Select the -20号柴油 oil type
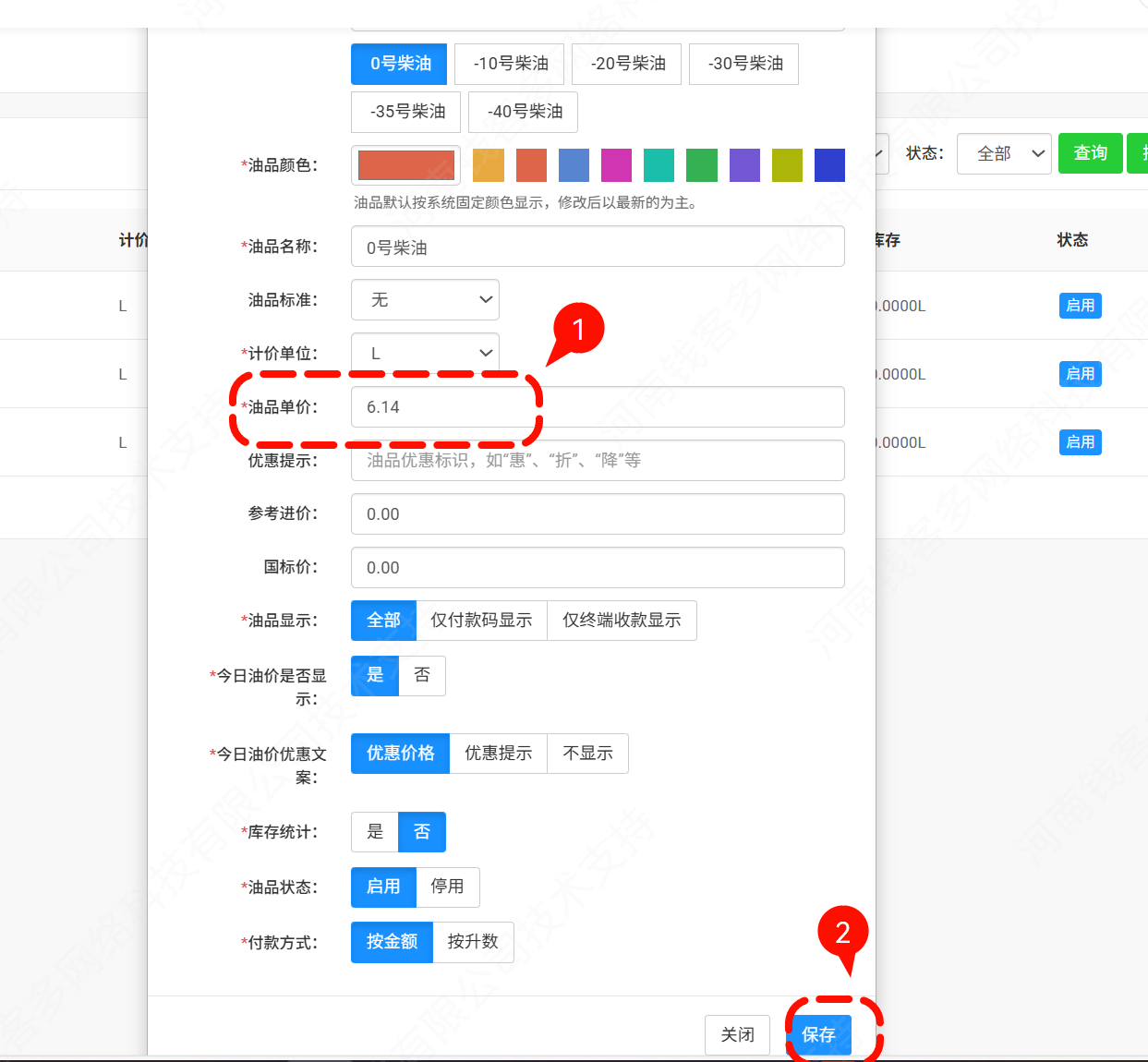The width and height of the screenshot is (1148, 1062). (x=627, y=64)
